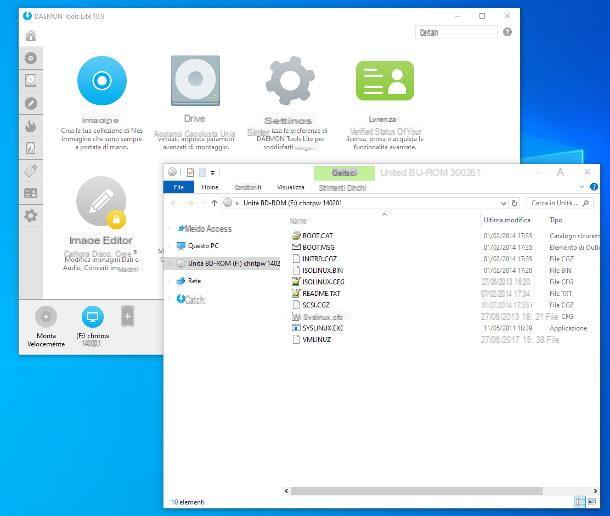Open the large blue Immagine disc tile
The image size is (610, 516).
click(102, 81)
